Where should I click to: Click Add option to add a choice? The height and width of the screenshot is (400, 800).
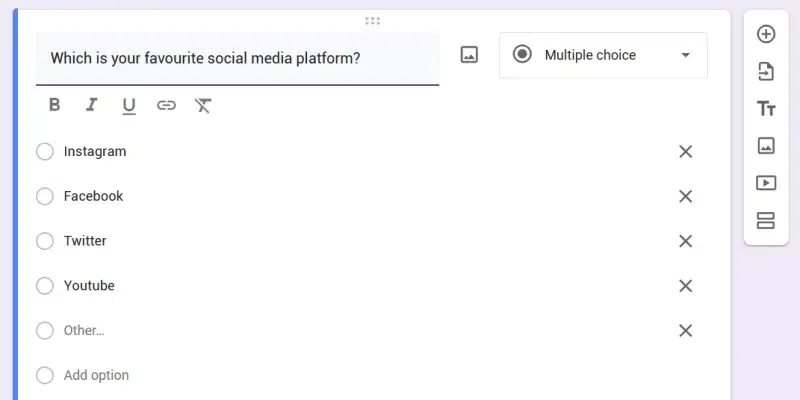tap(96, 376)
